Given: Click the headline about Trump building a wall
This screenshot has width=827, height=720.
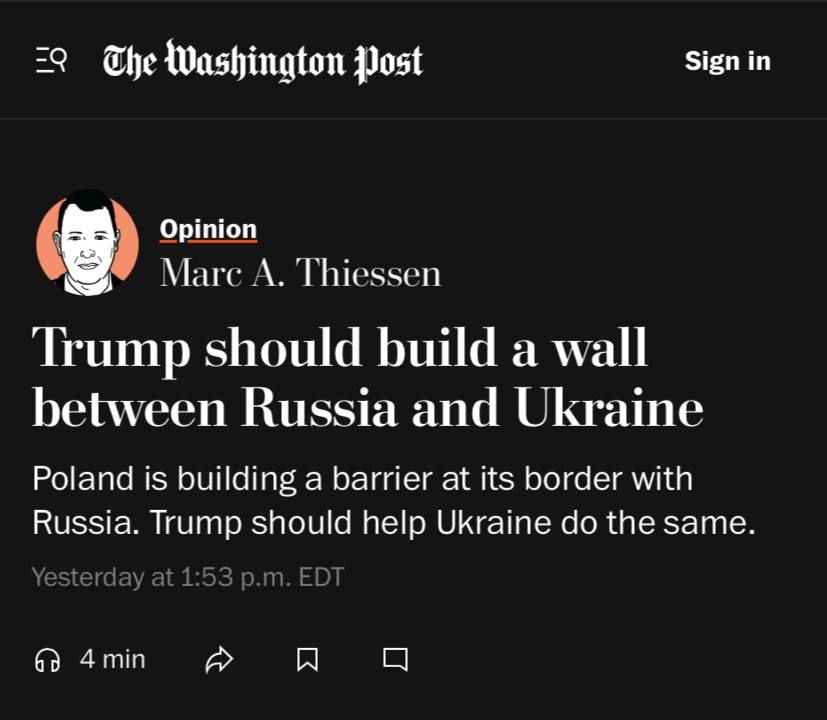Looking at the screenshot, I should 367,377.
